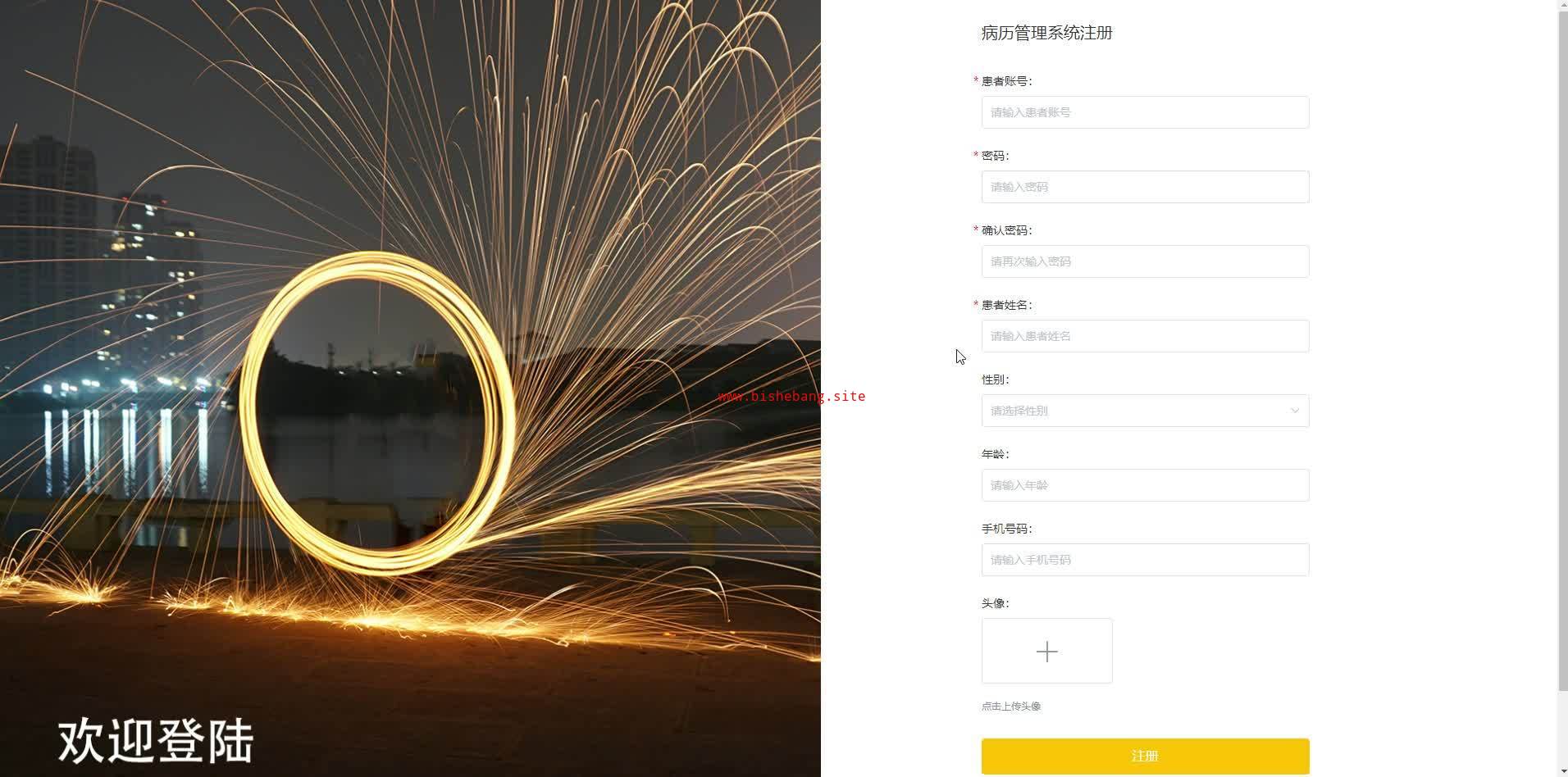Focus the 请输入患者账号 input field
Viewport: 1568px width, 777px height.
[x=1145, y=112]
